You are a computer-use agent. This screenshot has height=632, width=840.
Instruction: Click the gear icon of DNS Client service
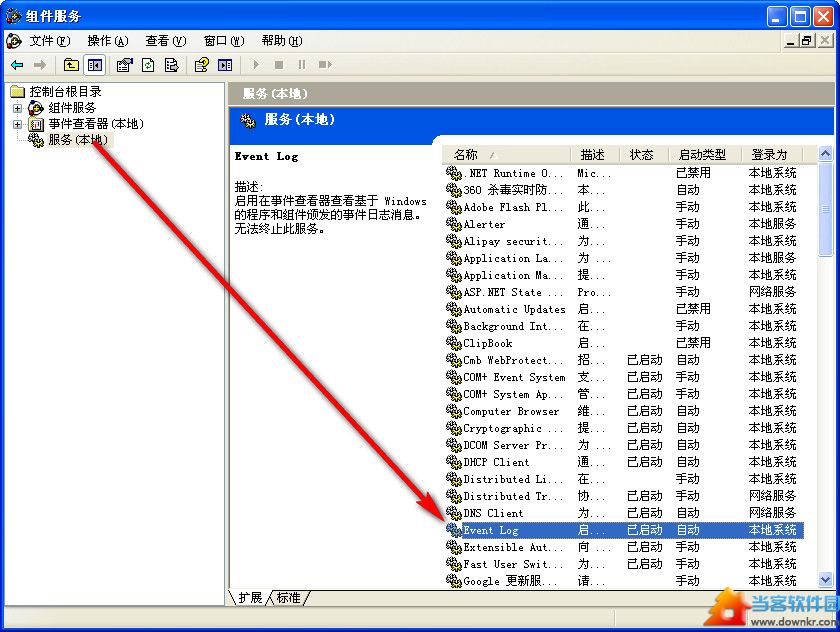click(454, 513)
